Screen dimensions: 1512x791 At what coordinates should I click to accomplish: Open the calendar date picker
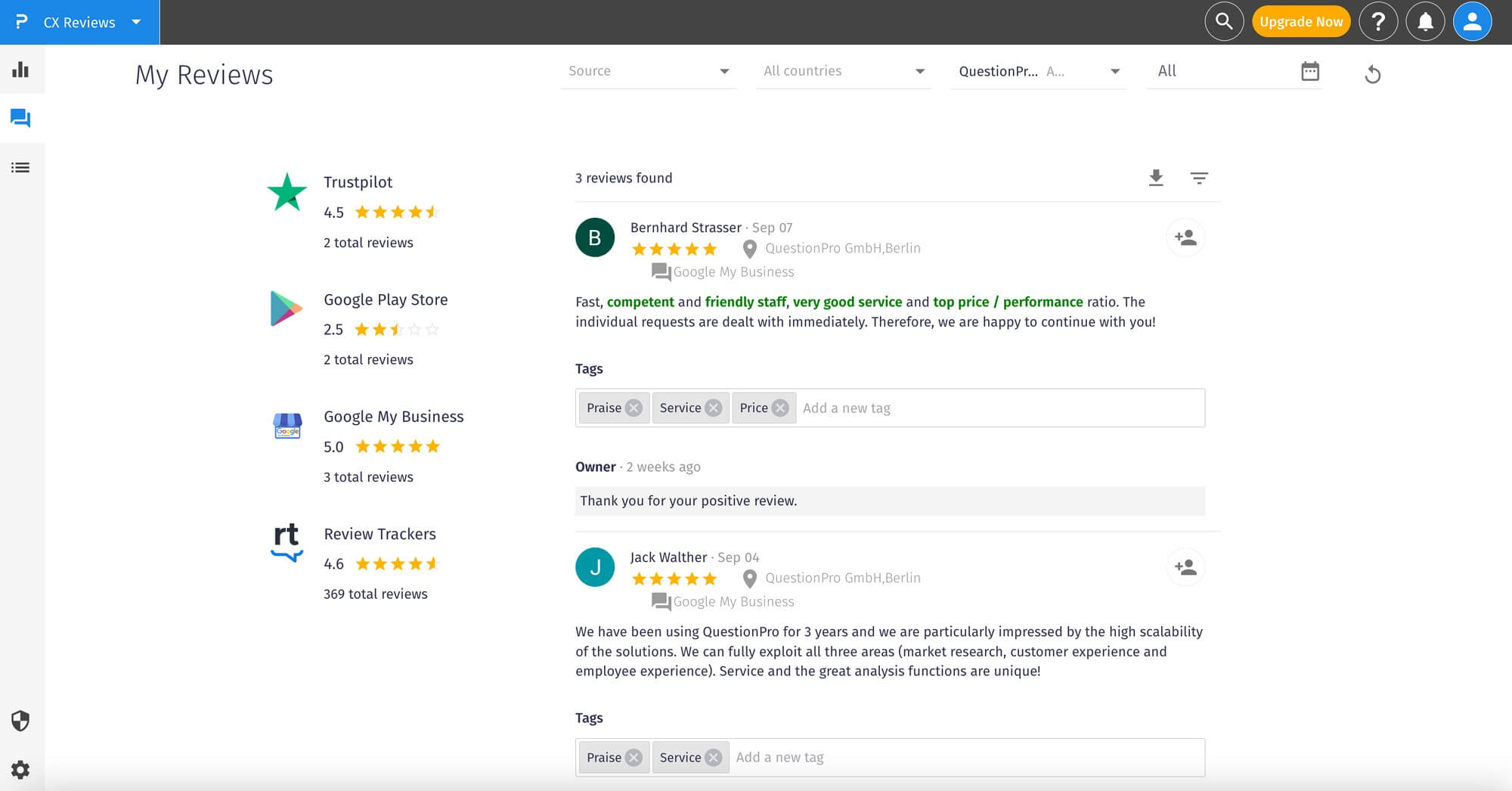tap(1309, 71)
